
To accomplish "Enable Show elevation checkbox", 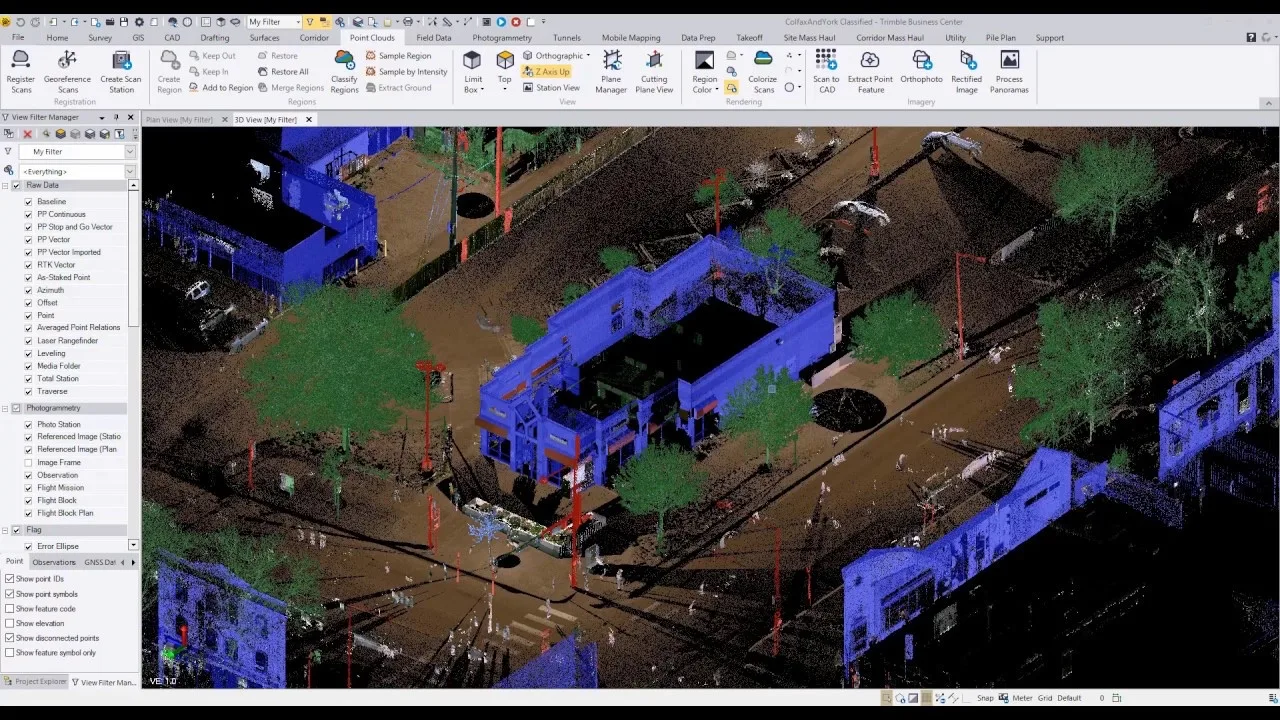I will click(x=10, y=624).
